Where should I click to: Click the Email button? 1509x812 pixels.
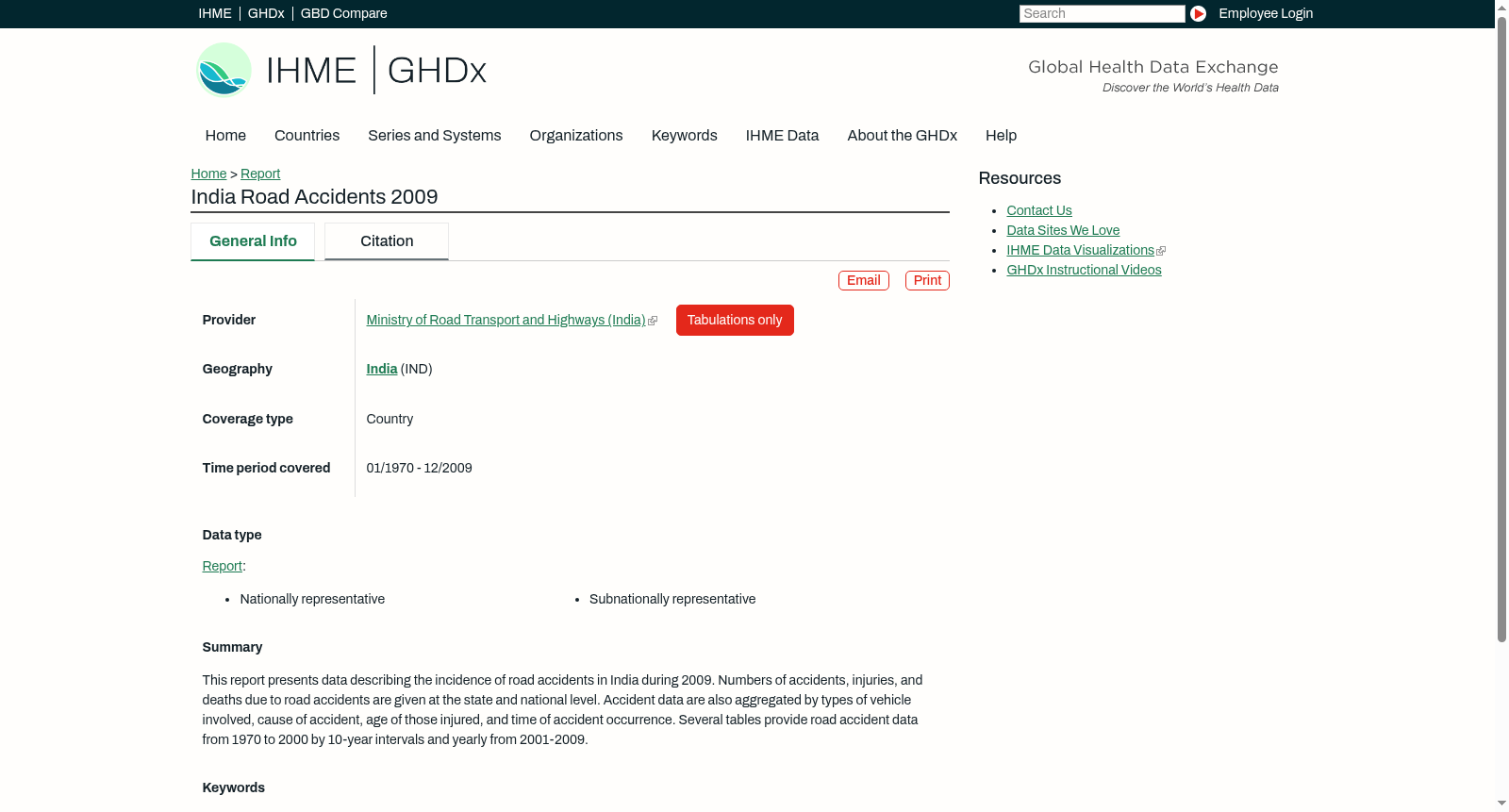pyautogui.click(x=864, y=280)
